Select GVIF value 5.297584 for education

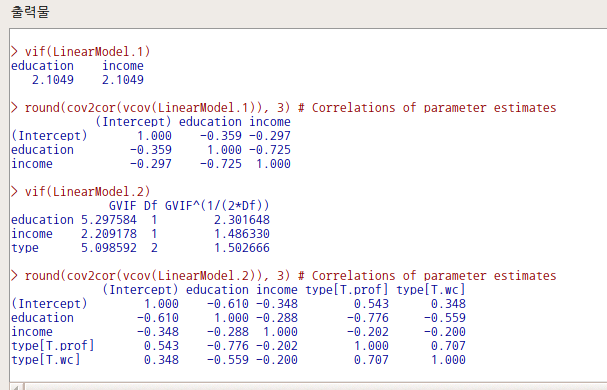click(x=109, y=220)
